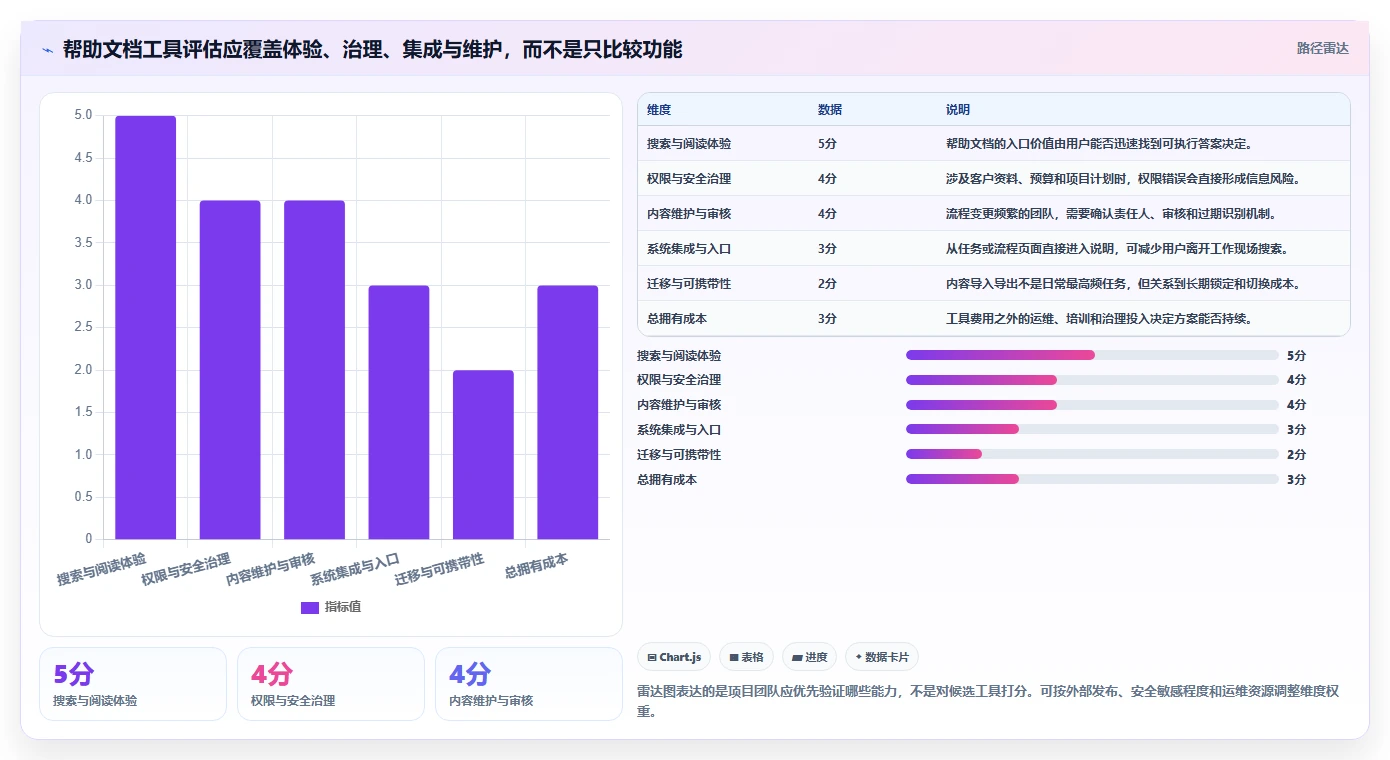The width and height of the screenshot is (1390, 760).
Task: Open the 5分 搜索与阅读体验 data card
Action: click(x=133, y=684)
